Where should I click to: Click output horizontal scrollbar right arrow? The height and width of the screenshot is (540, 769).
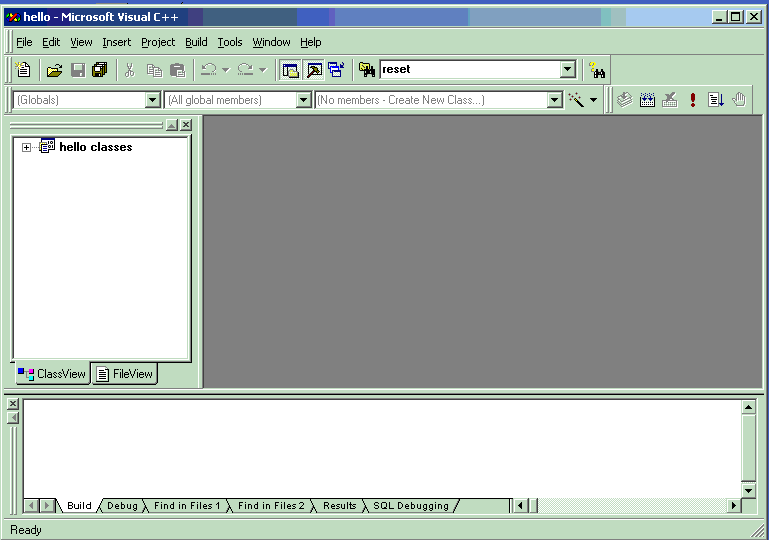coord(734,506)
